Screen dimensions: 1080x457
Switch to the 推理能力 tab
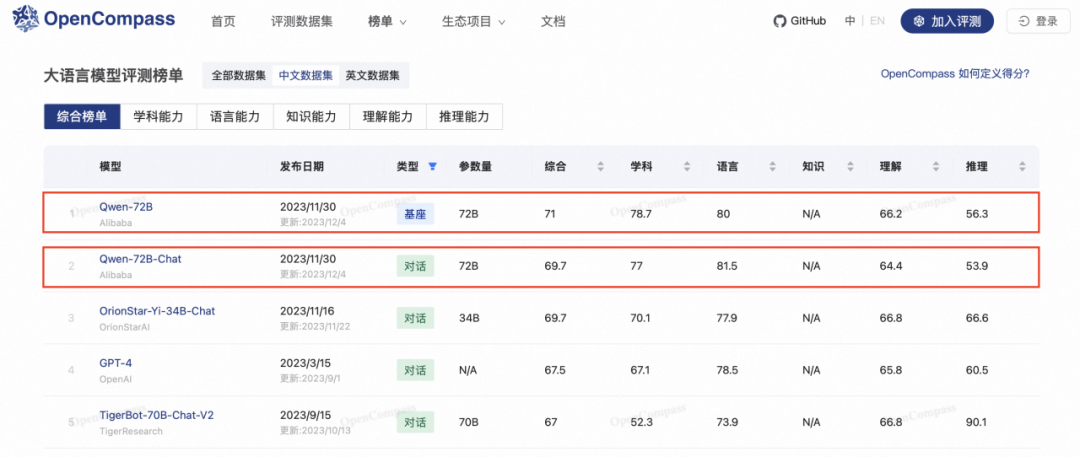coord(464,116)
